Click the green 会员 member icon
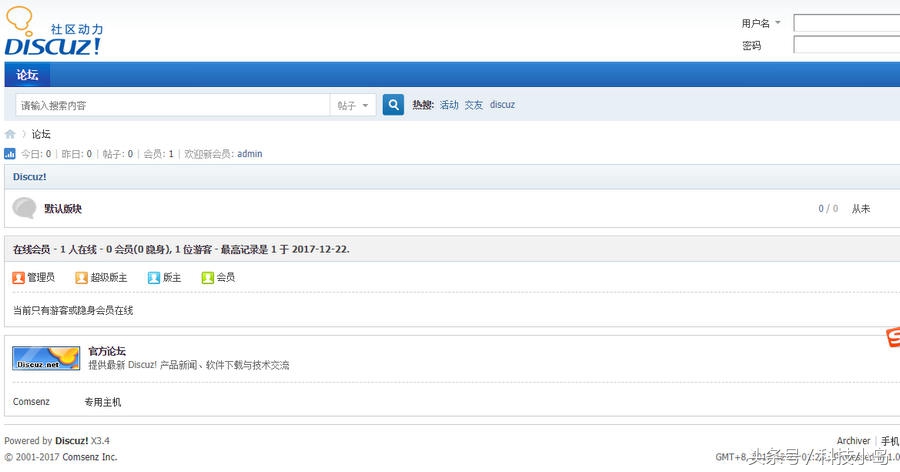Image resolution: width=900 pixels, height=472 pixels. point(207,277)
